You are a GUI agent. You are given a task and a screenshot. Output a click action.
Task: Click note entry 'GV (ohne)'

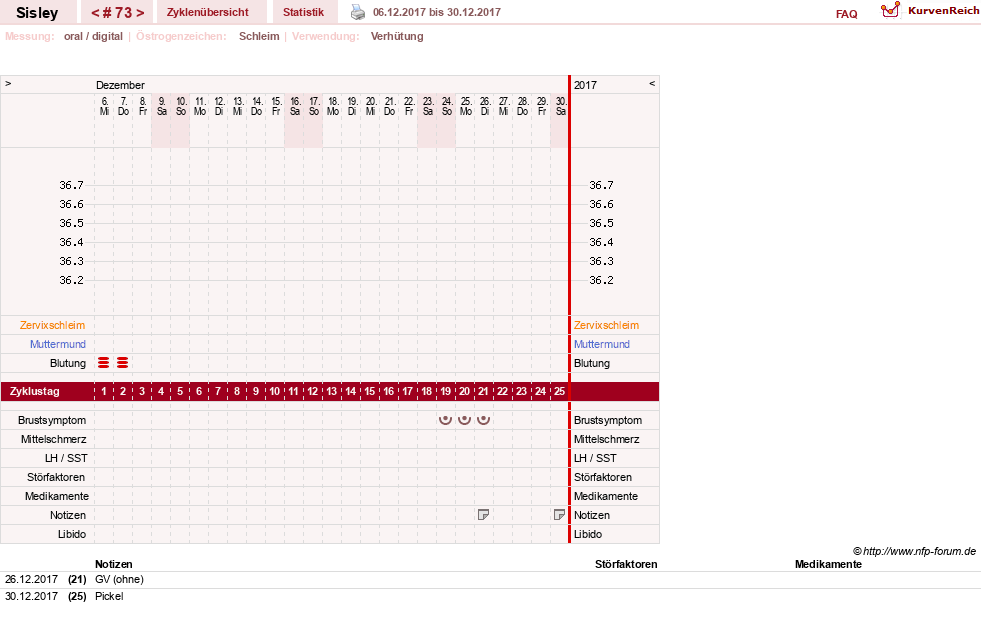[119, 579]
